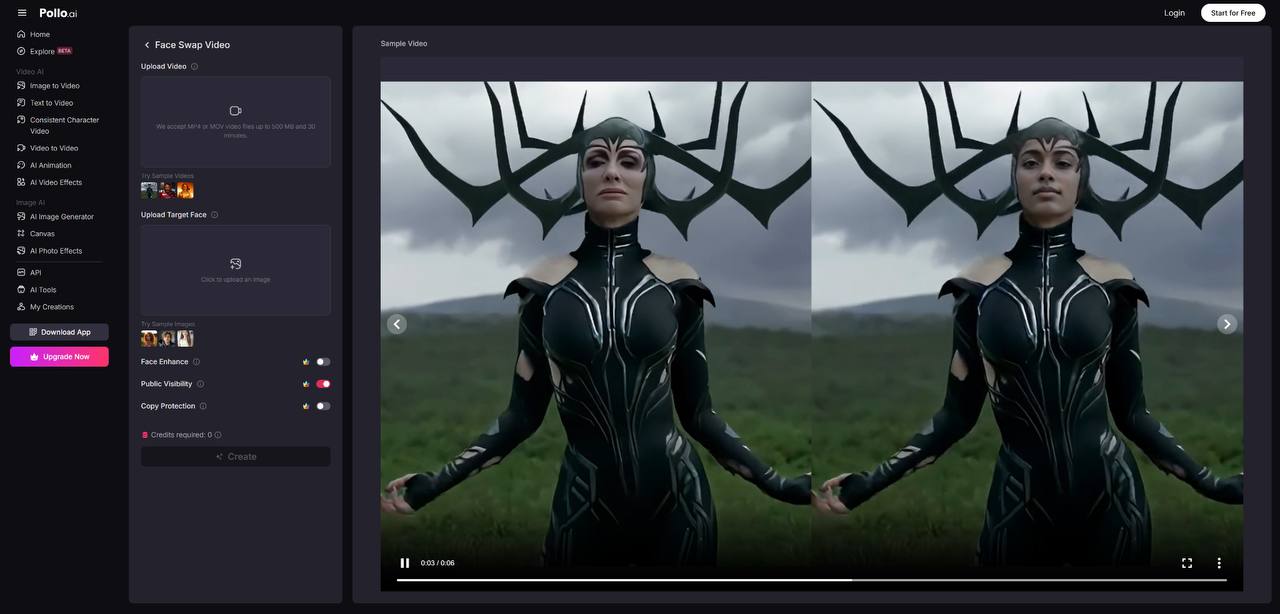
Task: Open the hamburger menu icon
Action: click(x=22, y=13)
